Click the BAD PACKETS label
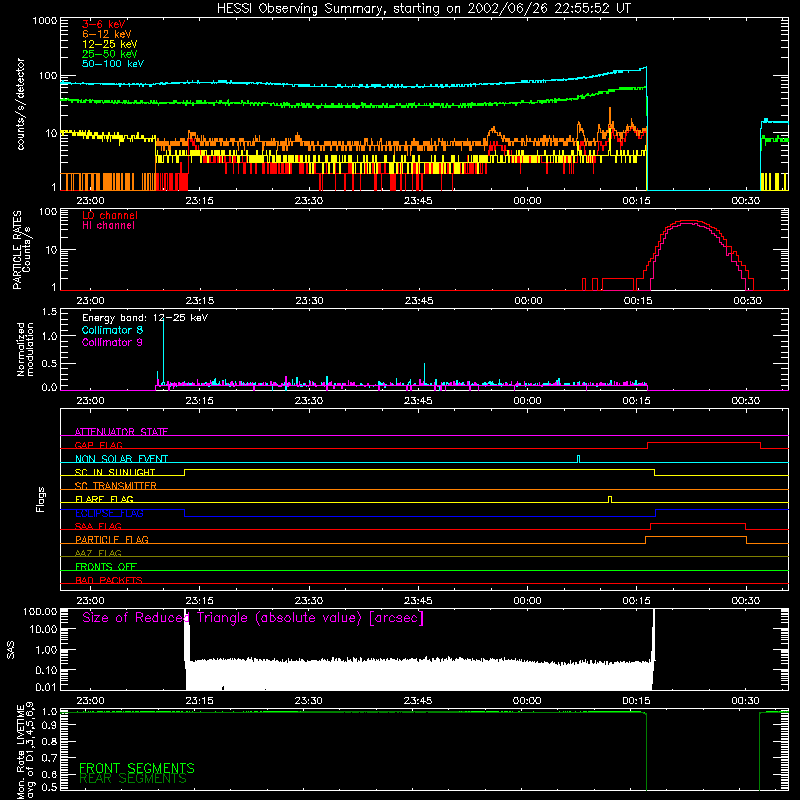The height and width of the screenshot is (800, 800). [x=109, y=580]
